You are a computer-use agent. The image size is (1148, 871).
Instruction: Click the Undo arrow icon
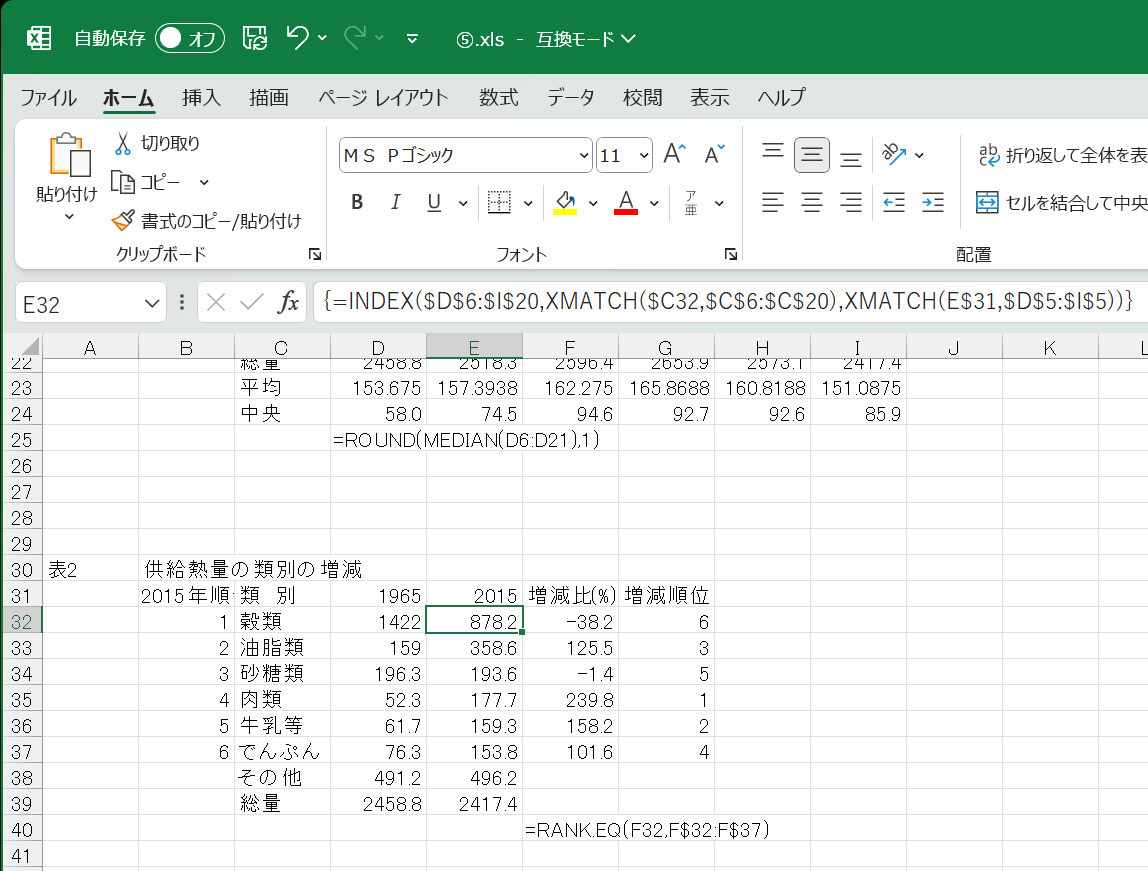pos(297,38)
